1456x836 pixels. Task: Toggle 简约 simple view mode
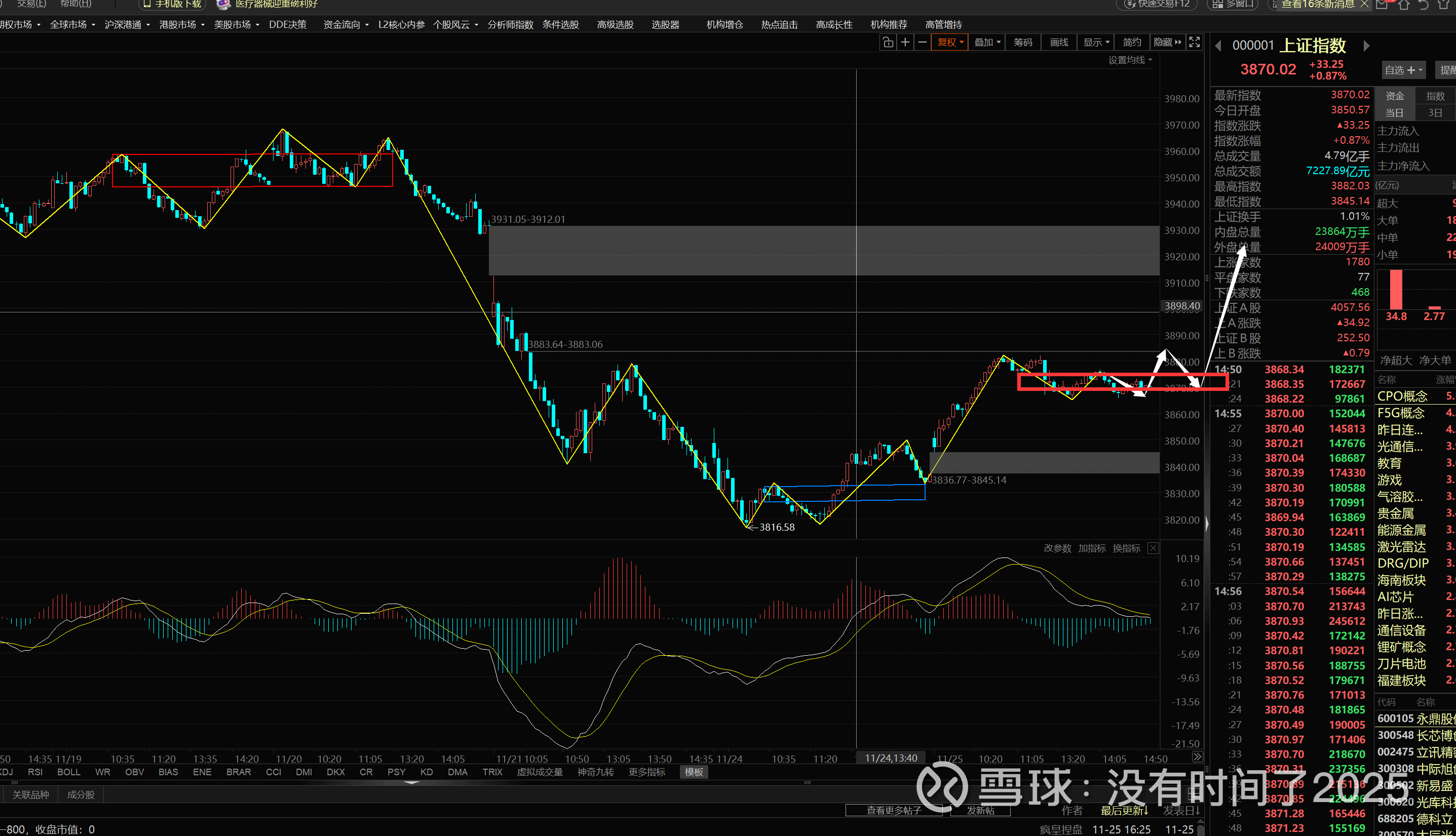click(x=1131, y=42)
